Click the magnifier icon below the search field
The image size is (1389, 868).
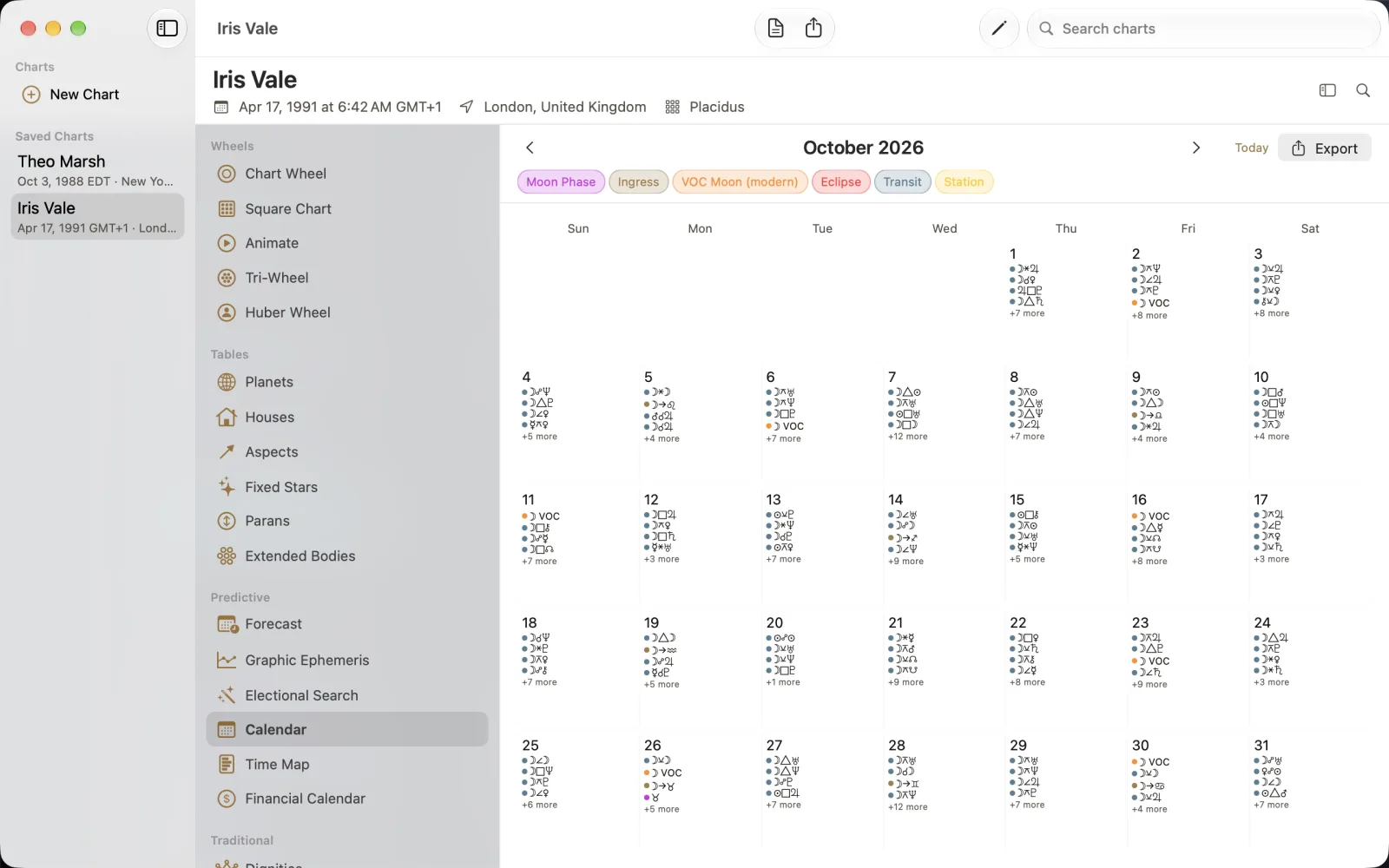tap(1363, 90)
